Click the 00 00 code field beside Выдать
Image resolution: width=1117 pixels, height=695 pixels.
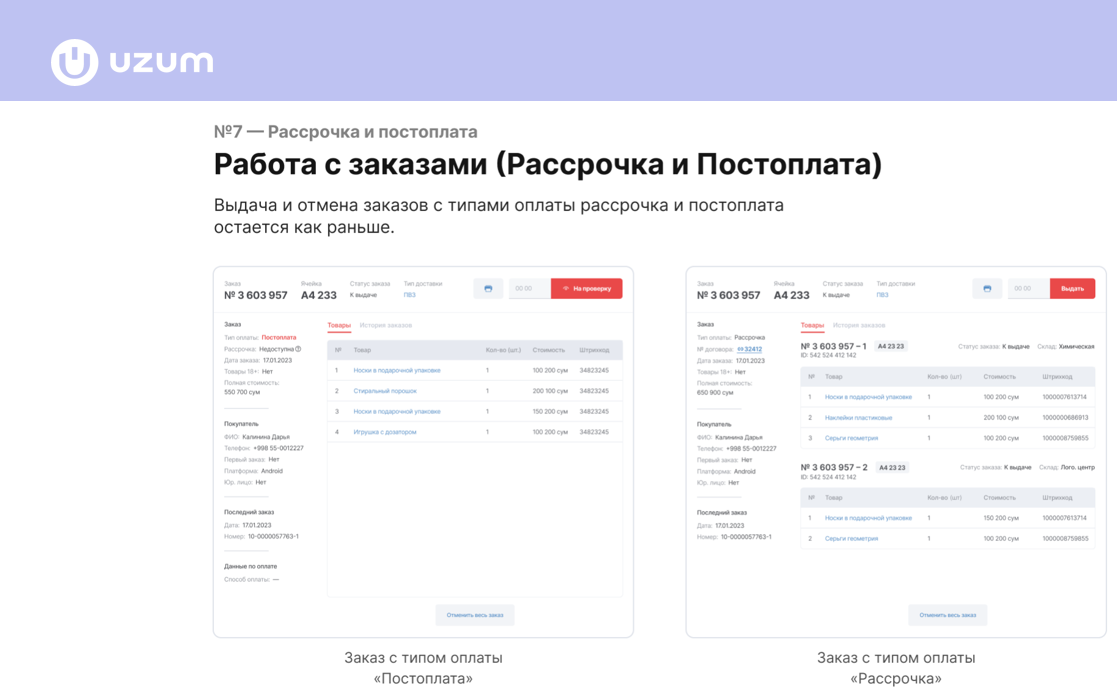[x=1028, y=288]
